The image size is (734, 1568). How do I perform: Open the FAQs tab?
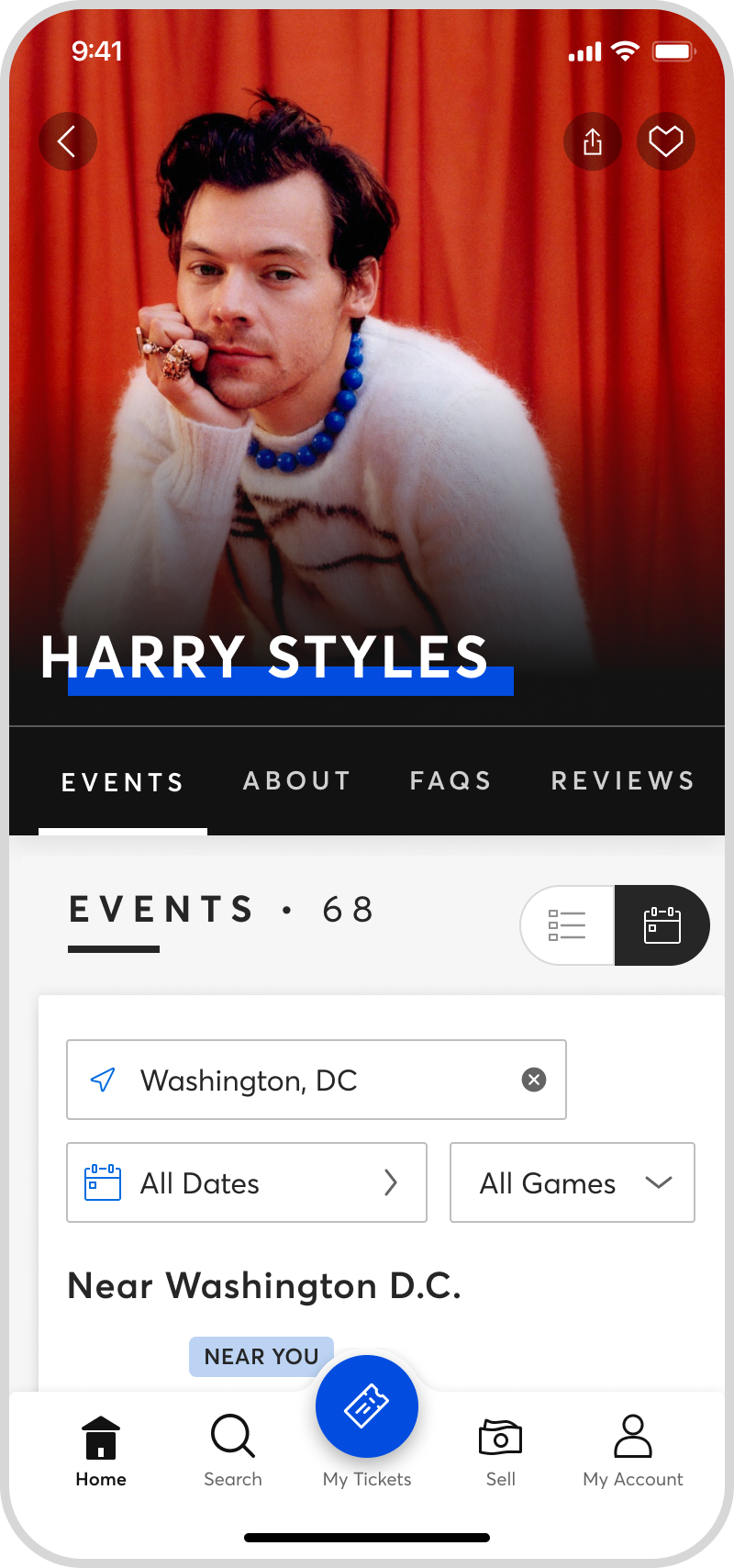click(x=450, y=781)
